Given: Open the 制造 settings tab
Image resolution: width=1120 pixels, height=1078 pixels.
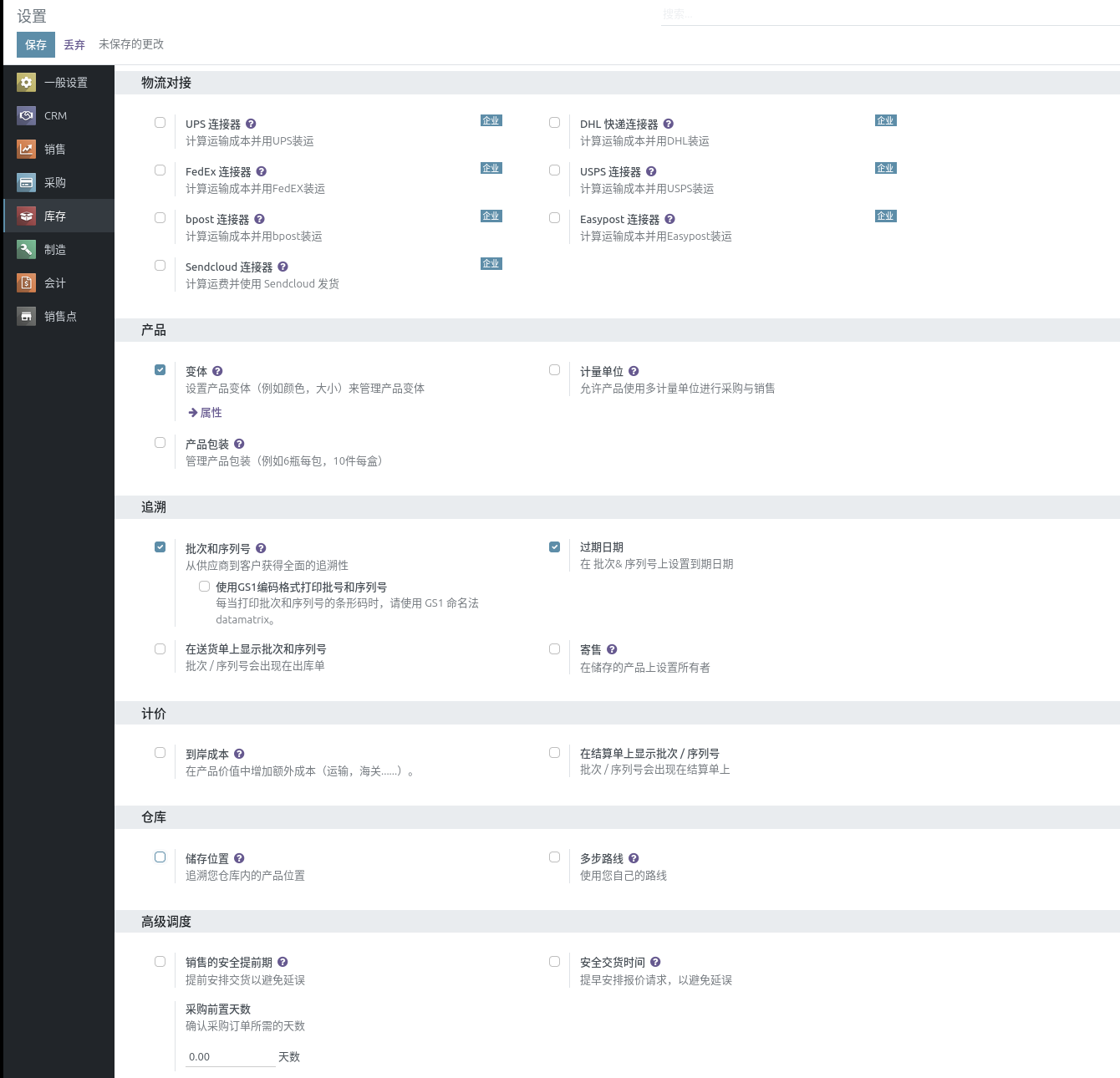Looking at the screenshot, I should (x=59, y=249).
